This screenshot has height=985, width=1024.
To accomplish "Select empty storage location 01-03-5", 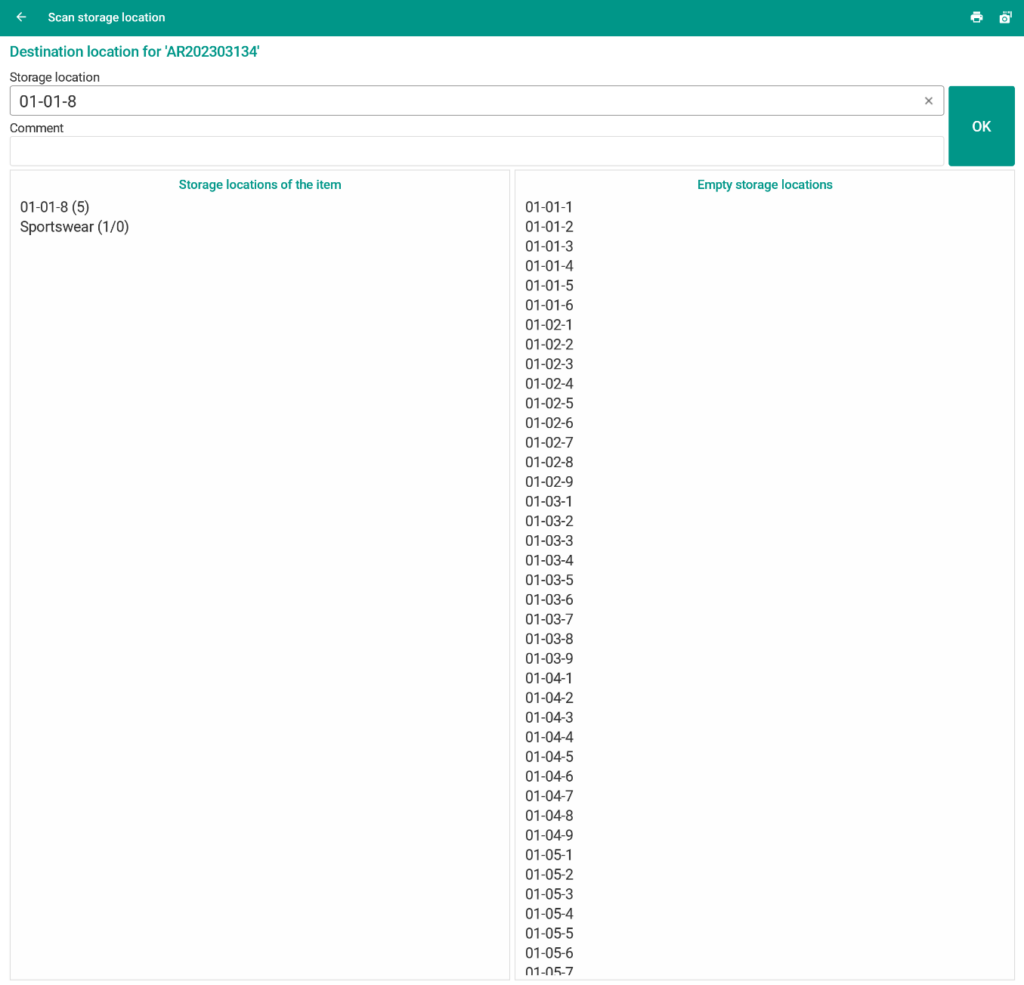I will (x=549, y=580).
